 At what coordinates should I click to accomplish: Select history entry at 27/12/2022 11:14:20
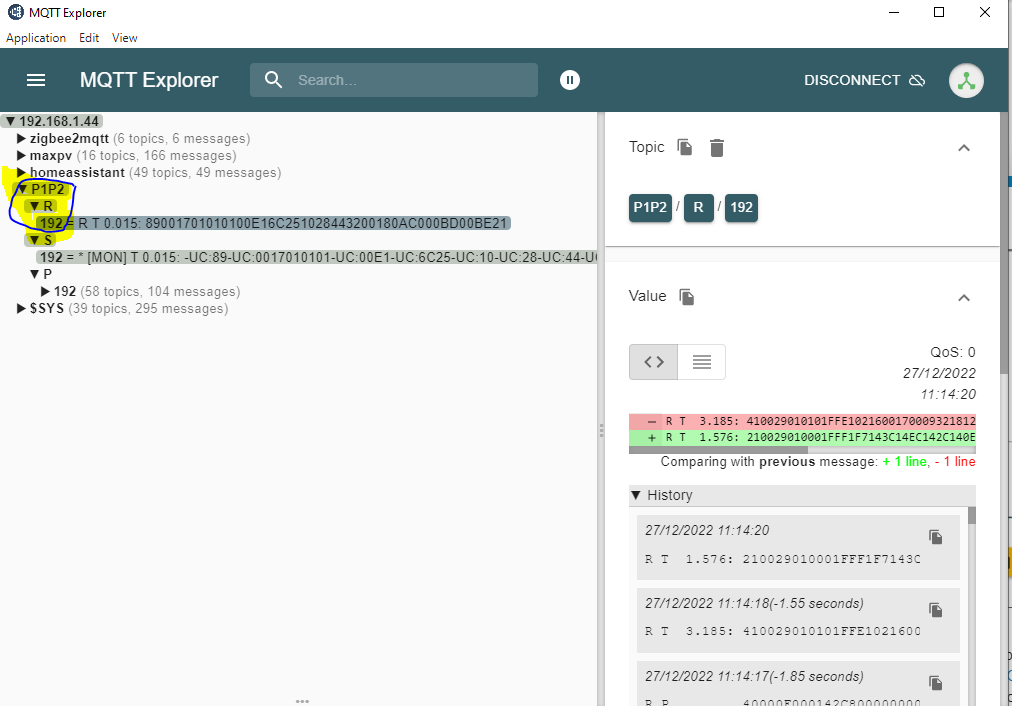(x=798, y=547)
